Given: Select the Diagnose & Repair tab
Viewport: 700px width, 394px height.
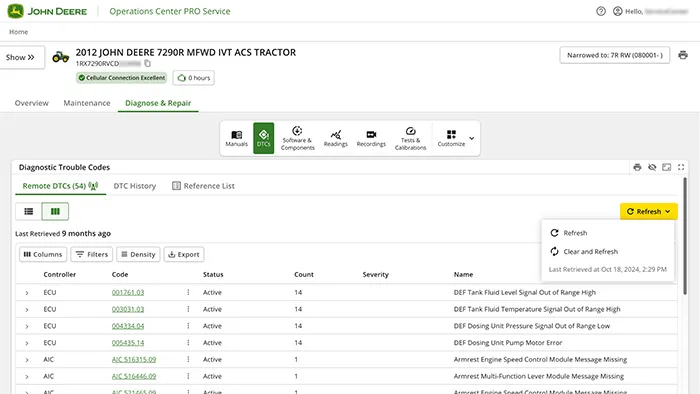Looking at the screenshot, I should point(158,103).
